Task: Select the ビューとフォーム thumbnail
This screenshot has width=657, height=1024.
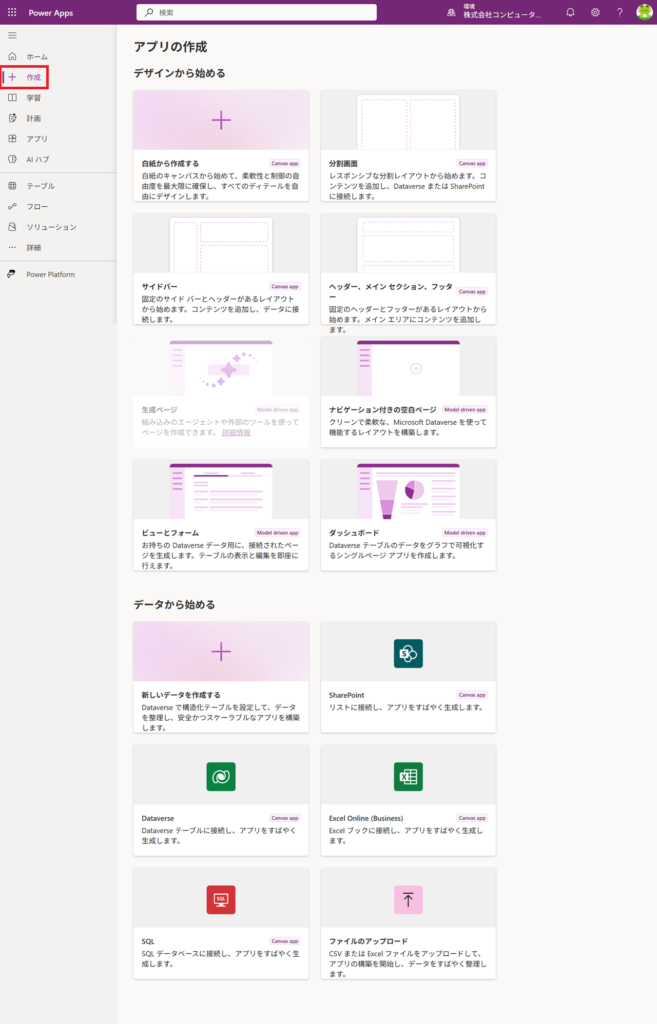Action: tap(221, 490)
